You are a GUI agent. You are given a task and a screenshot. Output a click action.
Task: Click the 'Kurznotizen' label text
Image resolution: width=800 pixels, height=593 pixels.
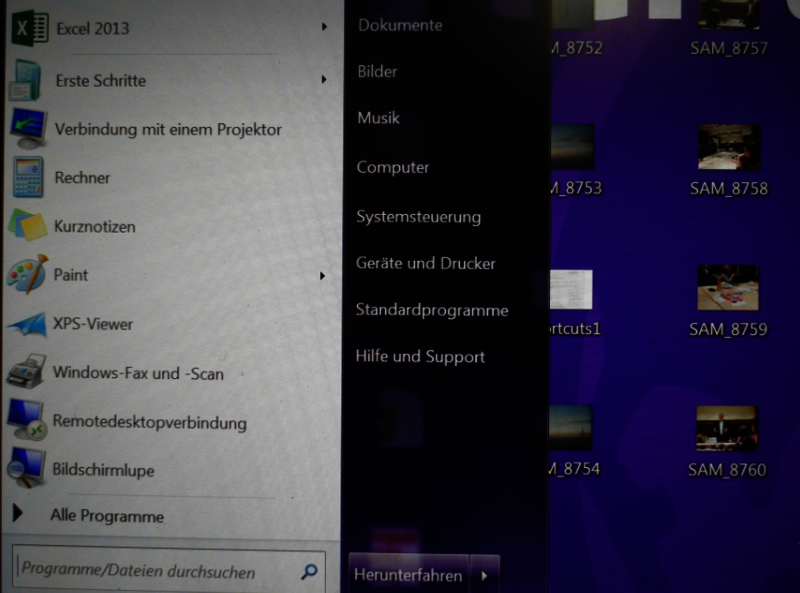[x=95, y=226]
